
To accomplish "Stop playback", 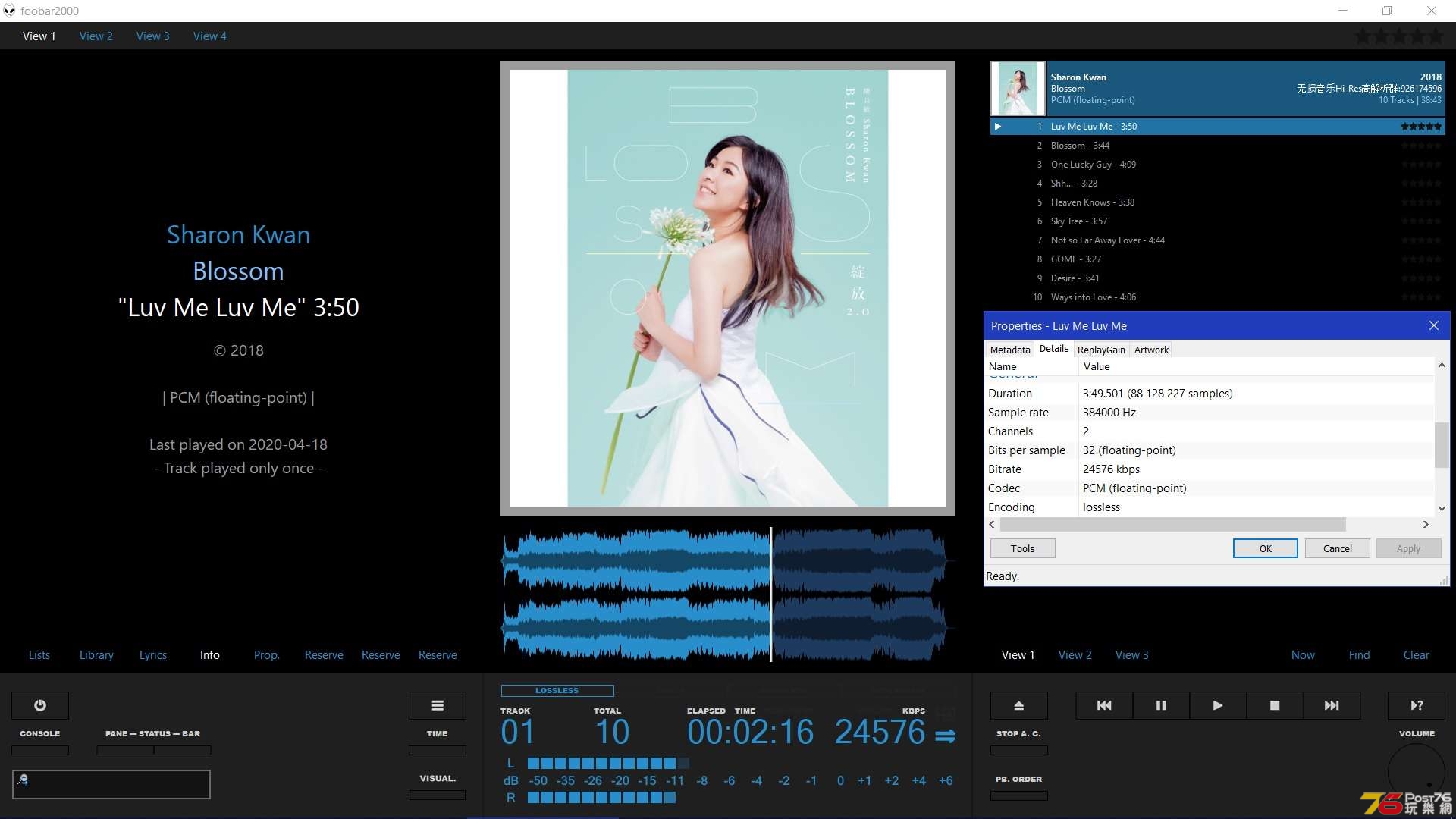I will click(1275, 705).
